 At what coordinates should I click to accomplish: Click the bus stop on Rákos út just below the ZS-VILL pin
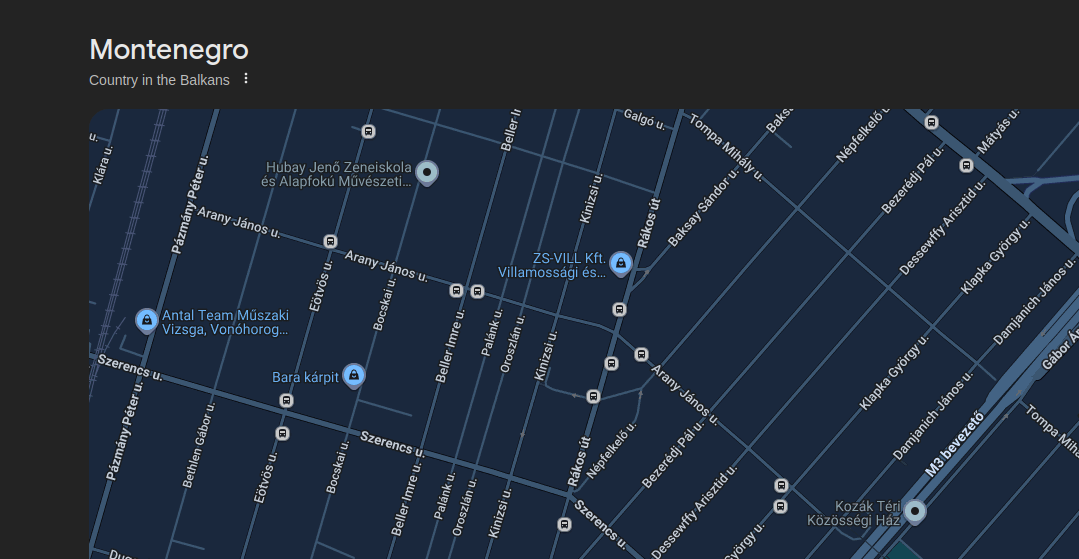point(619,309)
